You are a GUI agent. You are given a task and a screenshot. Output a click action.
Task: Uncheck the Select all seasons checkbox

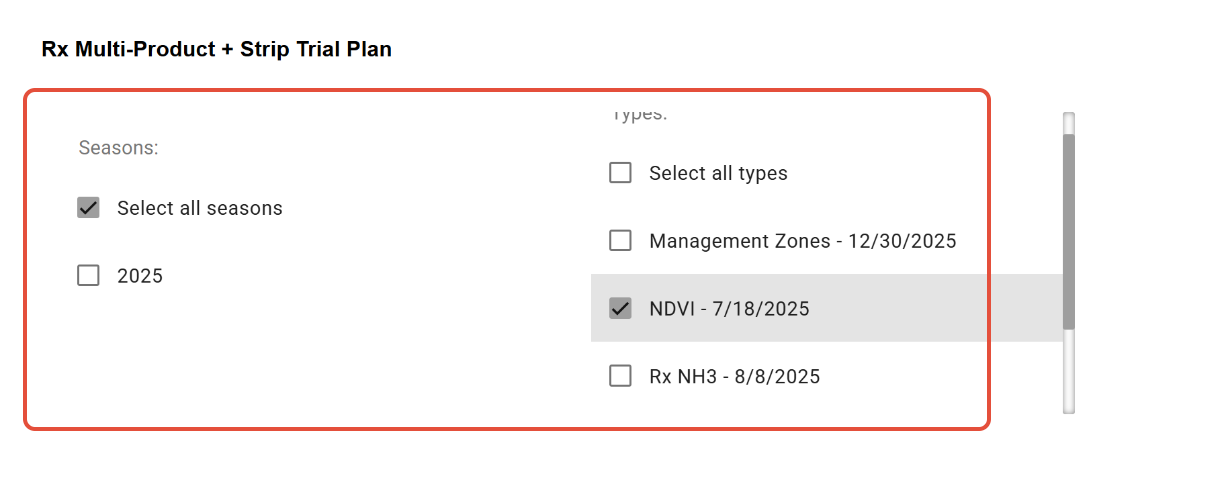click(89, 208)
